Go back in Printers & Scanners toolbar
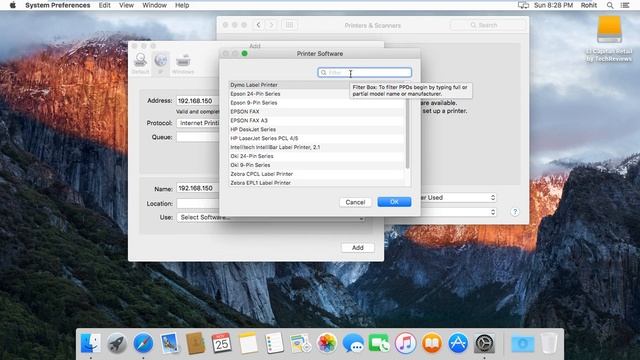 (x=258, y=25)
